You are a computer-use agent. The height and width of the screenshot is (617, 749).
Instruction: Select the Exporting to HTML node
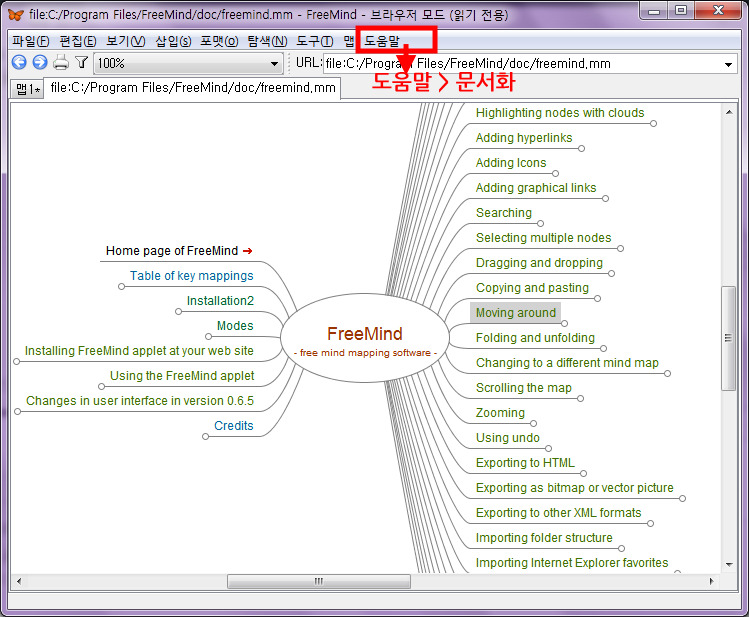(525, 463)
